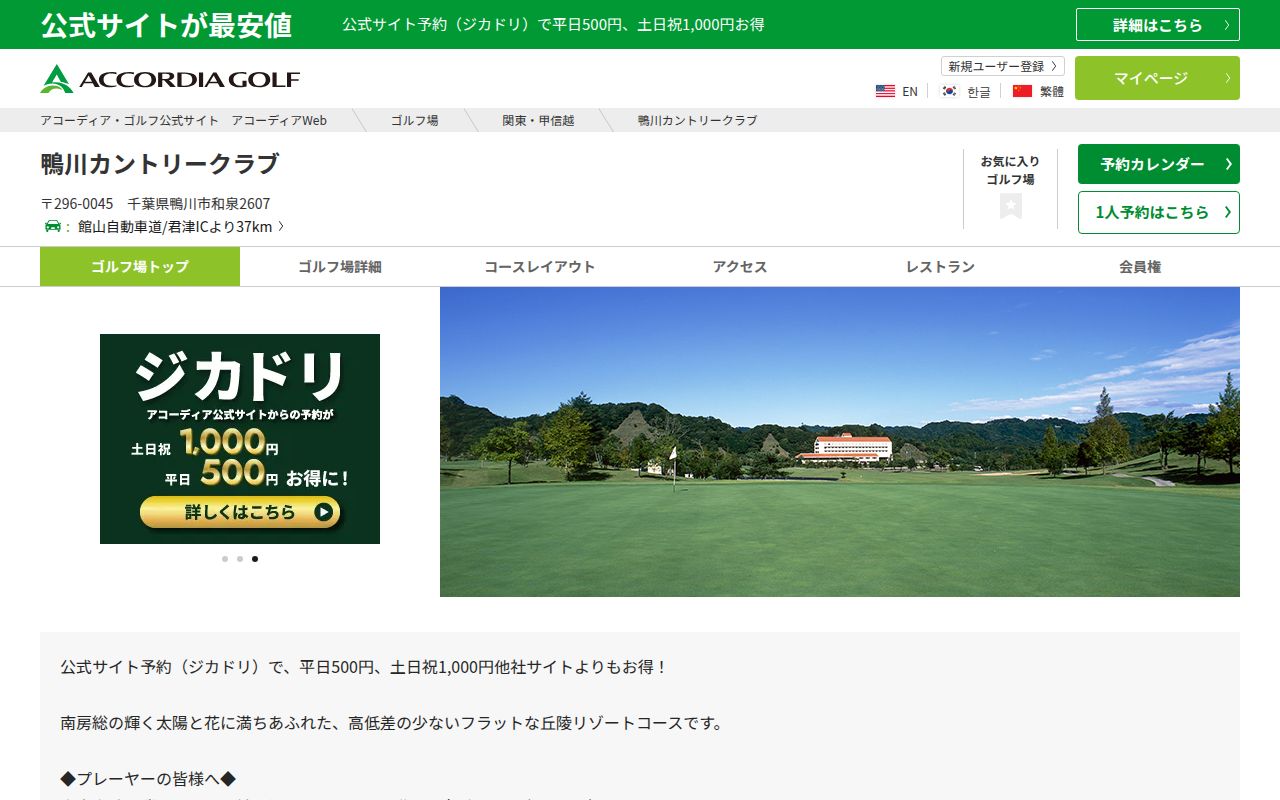Open the 会員権 tab
The width and height of the screenshot is (1280, 800).
coord(1140,267)
